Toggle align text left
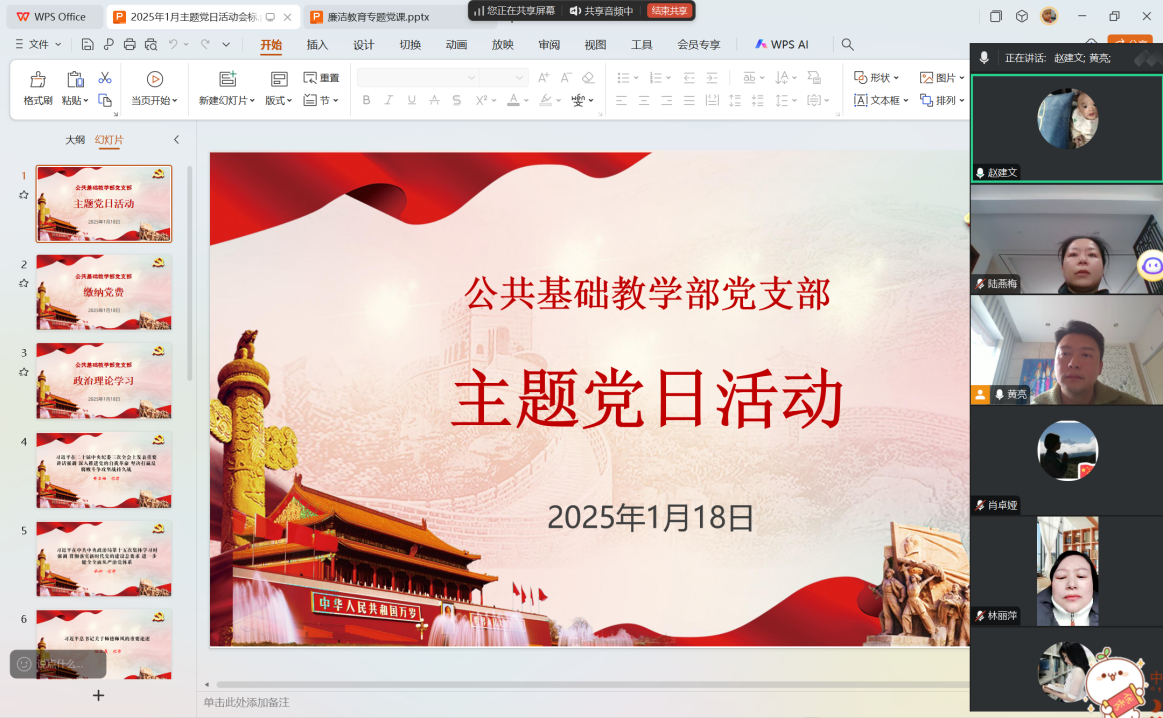1163x718 pixels. [x=622, y=100]
